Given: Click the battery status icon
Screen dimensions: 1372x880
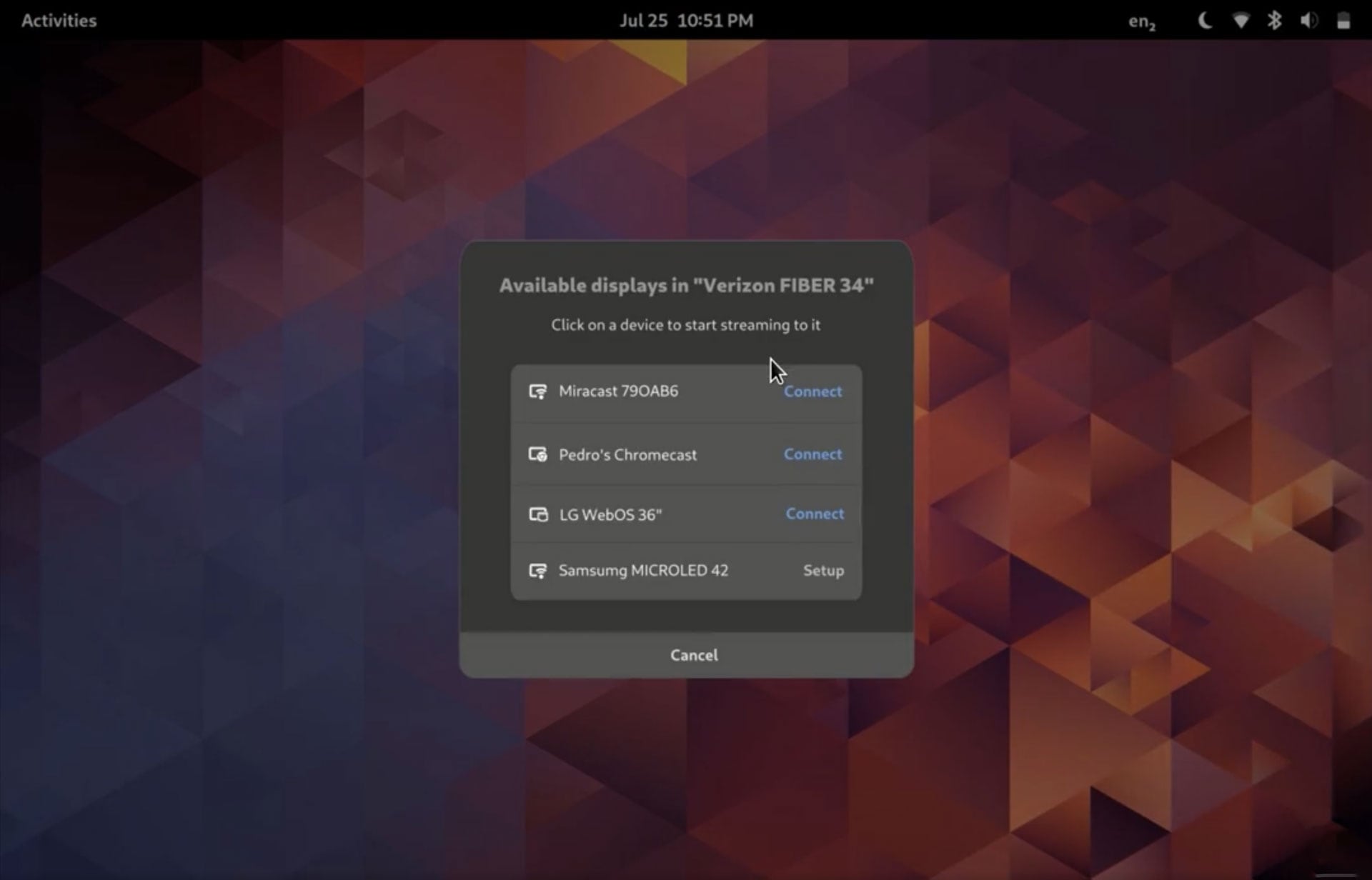Looking at the screenshot, I should point(1343,21).
